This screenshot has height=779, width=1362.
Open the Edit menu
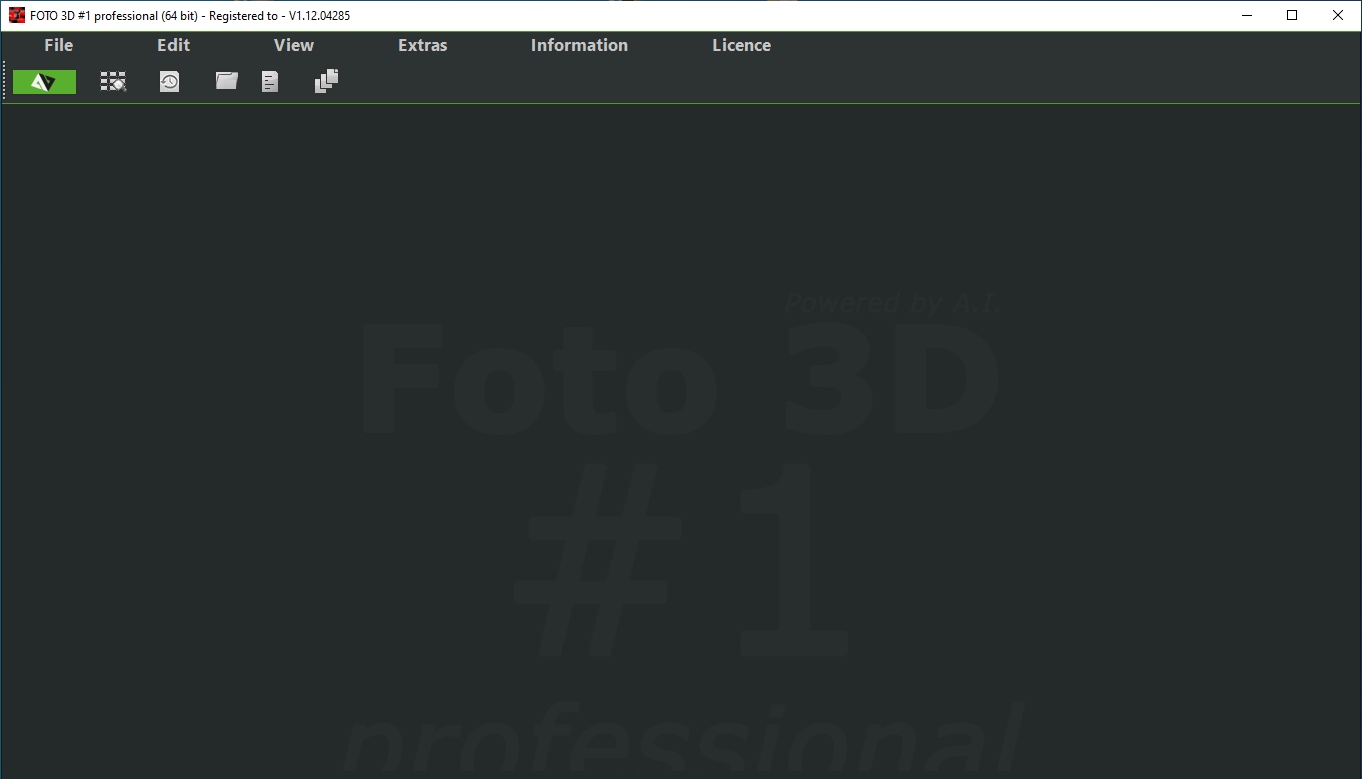click(174, 45)
